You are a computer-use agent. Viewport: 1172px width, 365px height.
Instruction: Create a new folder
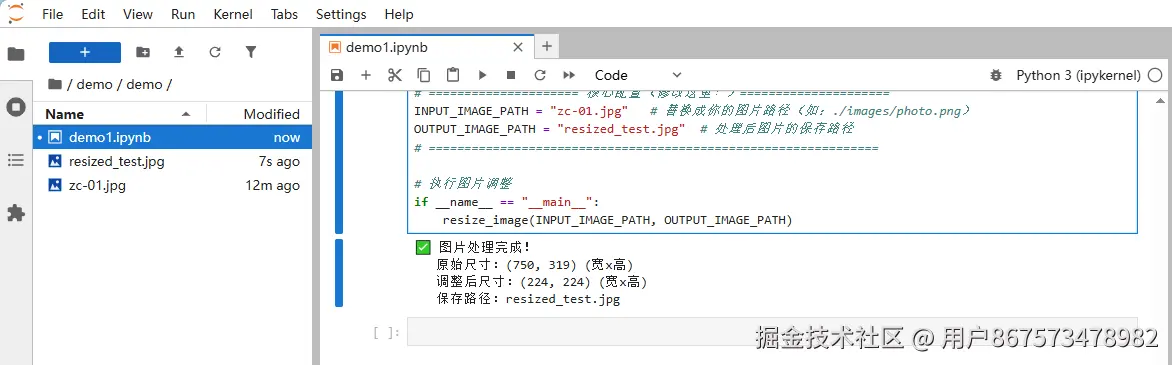point(142,52)
